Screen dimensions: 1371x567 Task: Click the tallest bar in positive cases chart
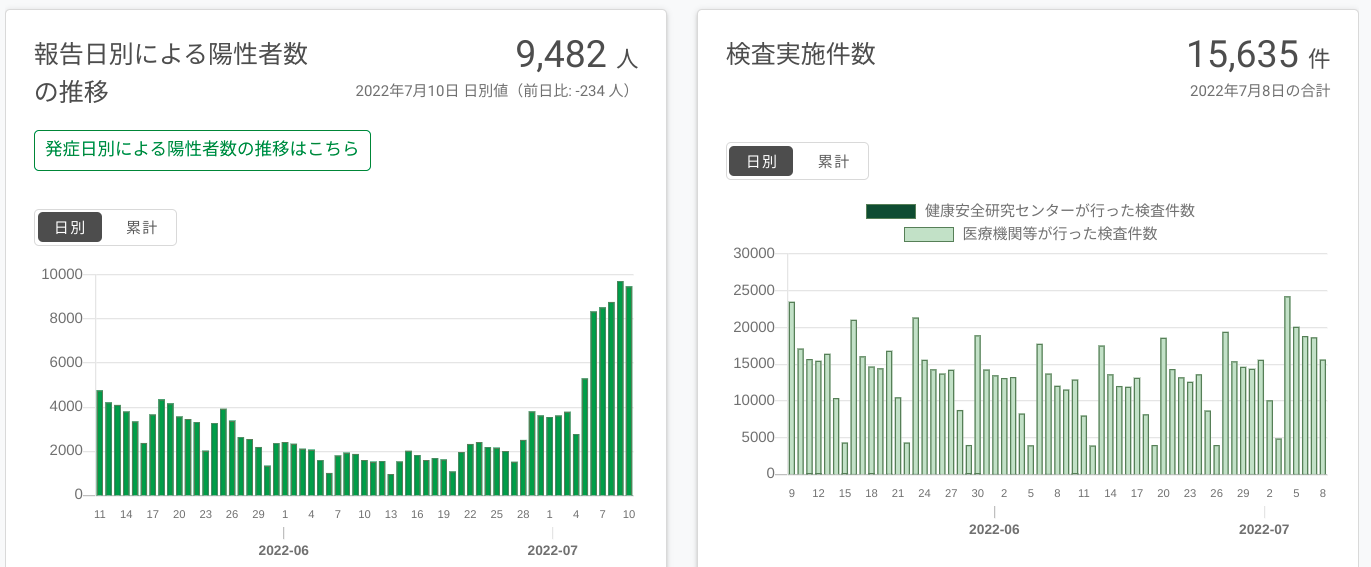click(x=620, y=388)
